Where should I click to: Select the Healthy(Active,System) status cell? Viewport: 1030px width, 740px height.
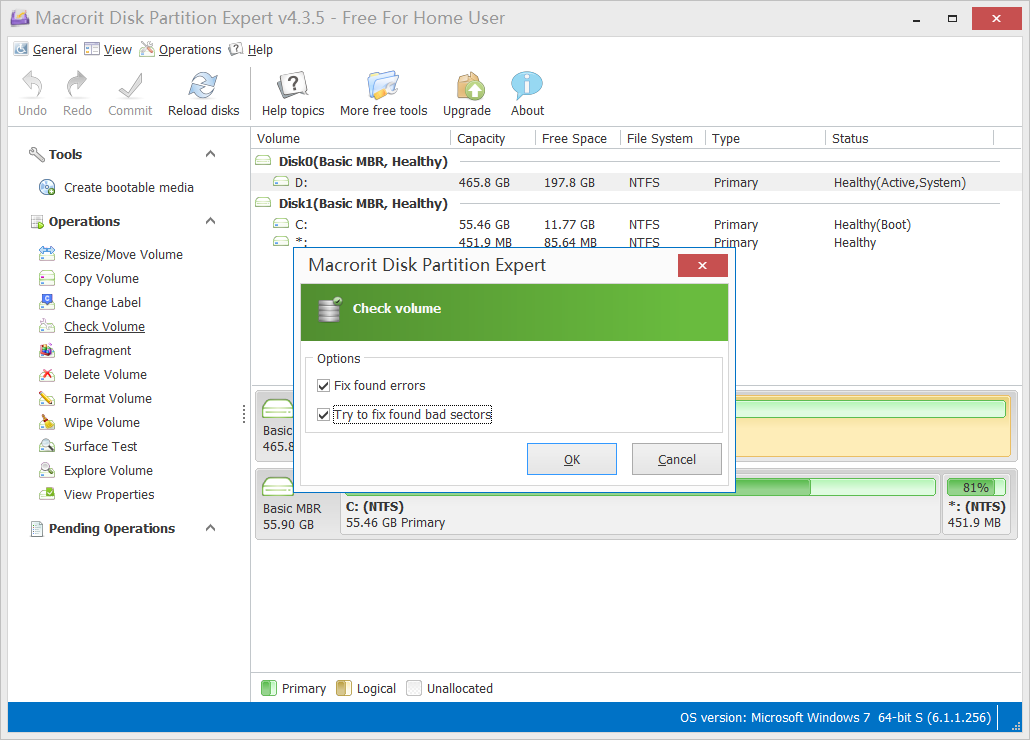(x=900, y=183)
